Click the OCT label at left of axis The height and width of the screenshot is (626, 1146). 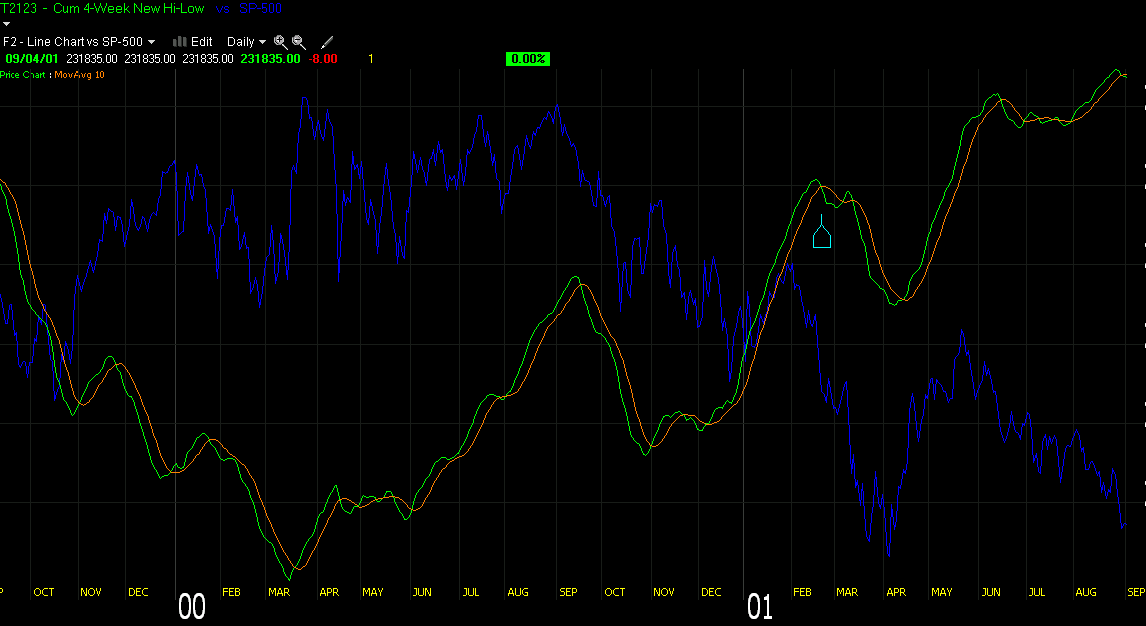coord(44,592)
